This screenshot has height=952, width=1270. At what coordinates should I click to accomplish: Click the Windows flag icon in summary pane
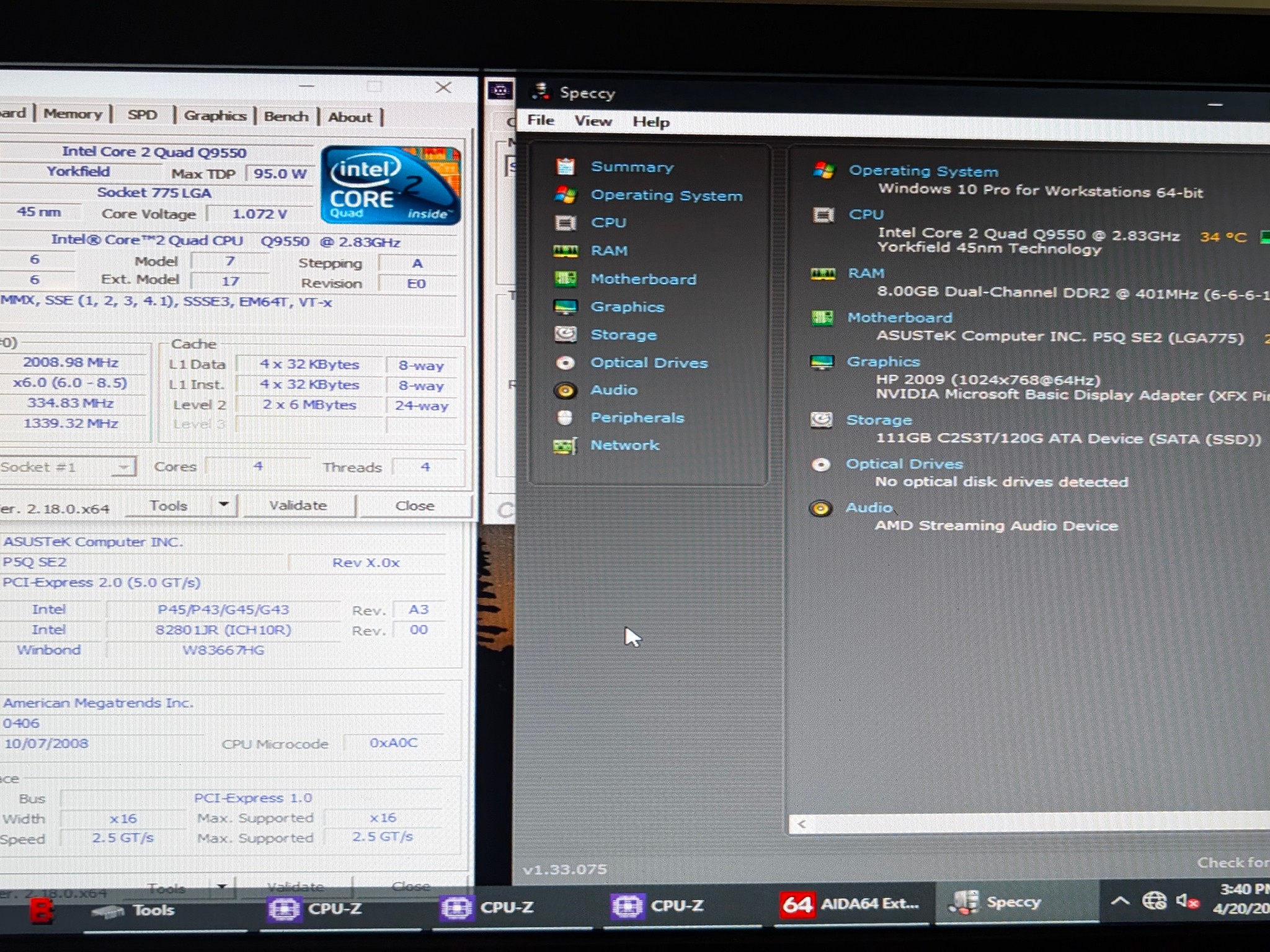(x=824, y=170)
